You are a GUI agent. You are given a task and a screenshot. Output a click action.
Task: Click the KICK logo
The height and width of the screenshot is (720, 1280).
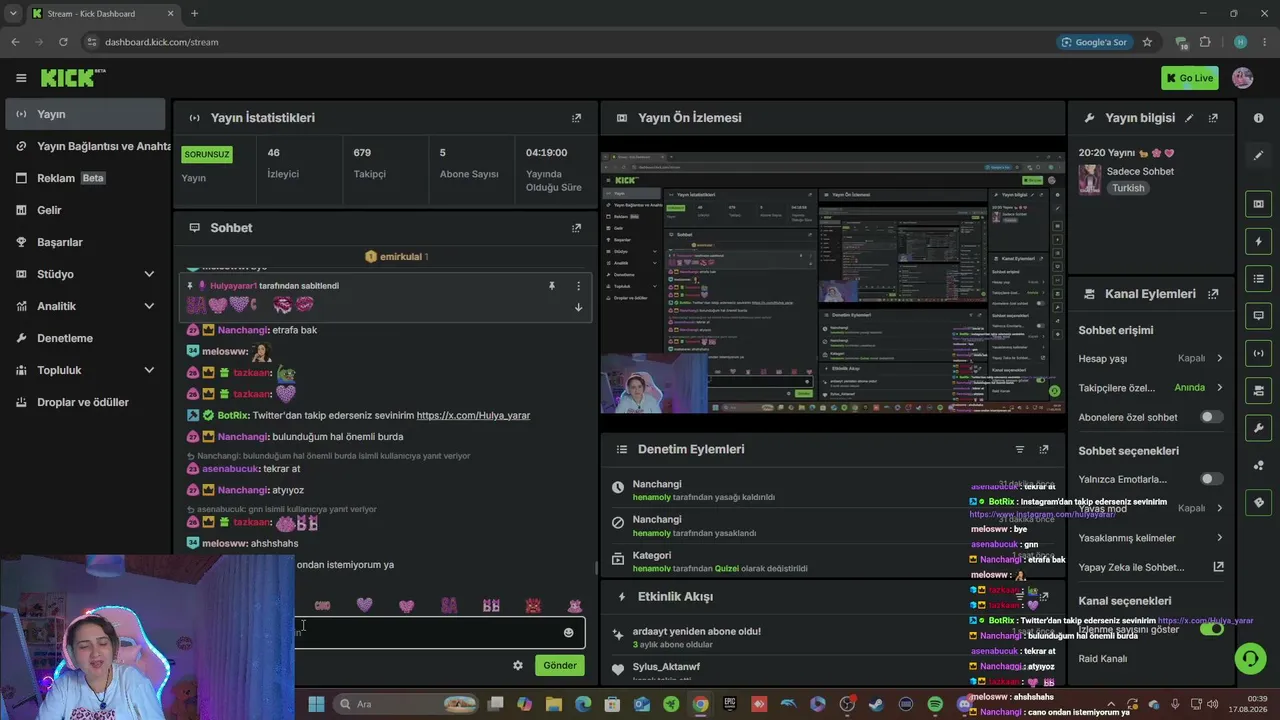[x=73, y=78]
